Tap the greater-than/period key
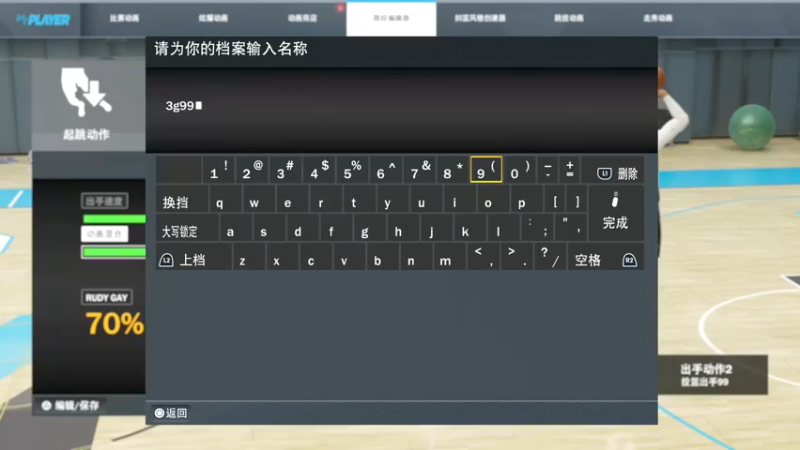The height and width of the screenshot is (450, 800). (x=516, y=257)
